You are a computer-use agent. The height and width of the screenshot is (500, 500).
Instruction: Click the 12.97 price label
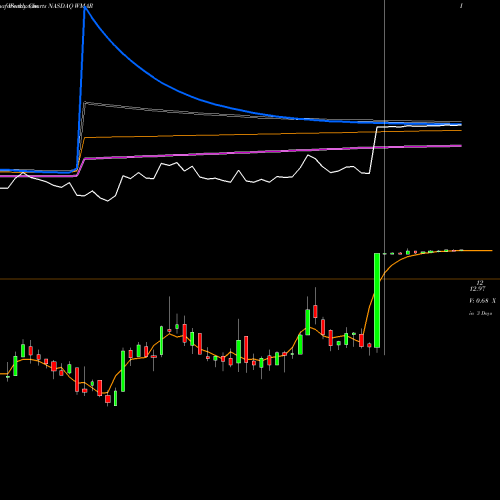click(477, 289)
